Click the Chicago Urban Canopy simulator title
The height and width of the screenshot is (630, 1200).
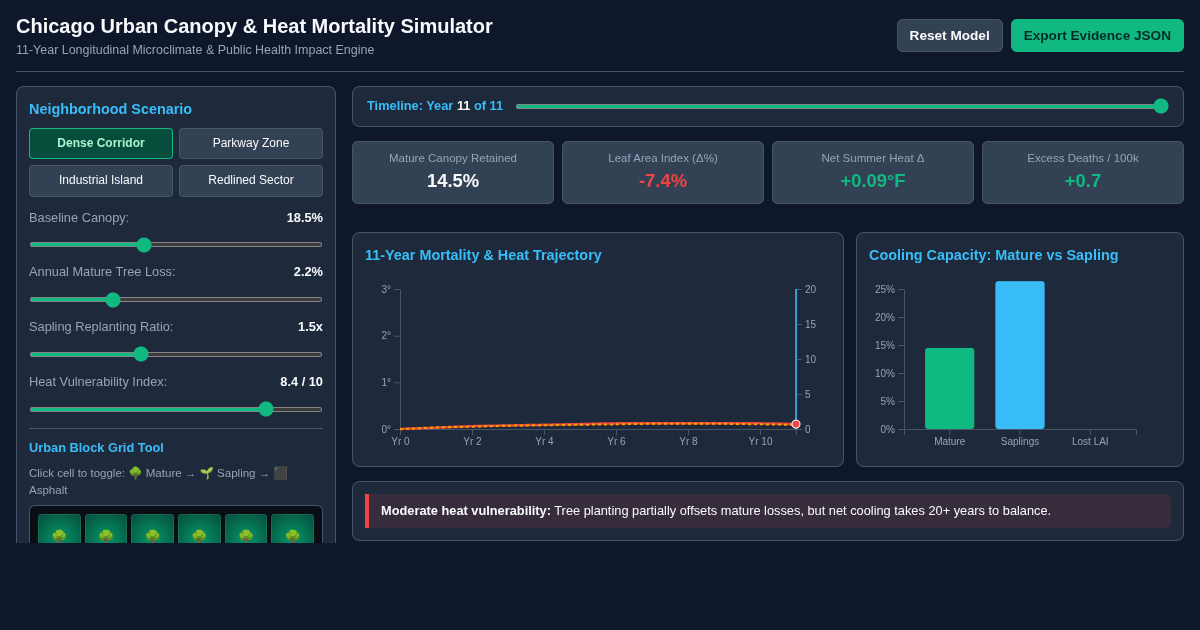pyautogui.click(x=254, y=26)
